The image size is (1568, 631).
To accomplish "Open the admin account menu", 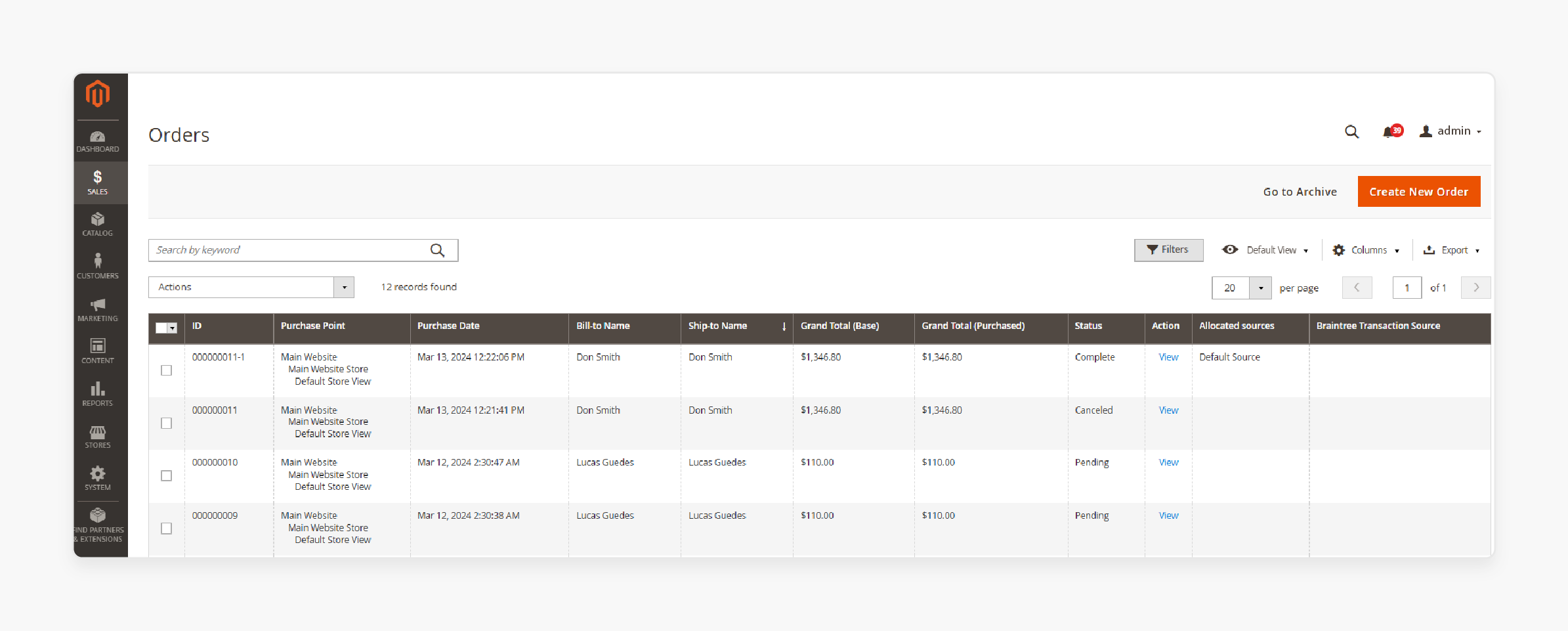I will click(1451, 131).
